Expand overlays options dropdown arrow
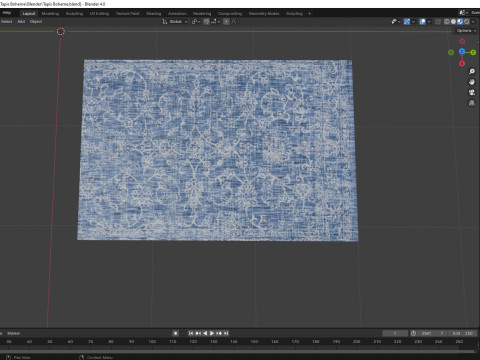480x360 pixels. (429, 22)
